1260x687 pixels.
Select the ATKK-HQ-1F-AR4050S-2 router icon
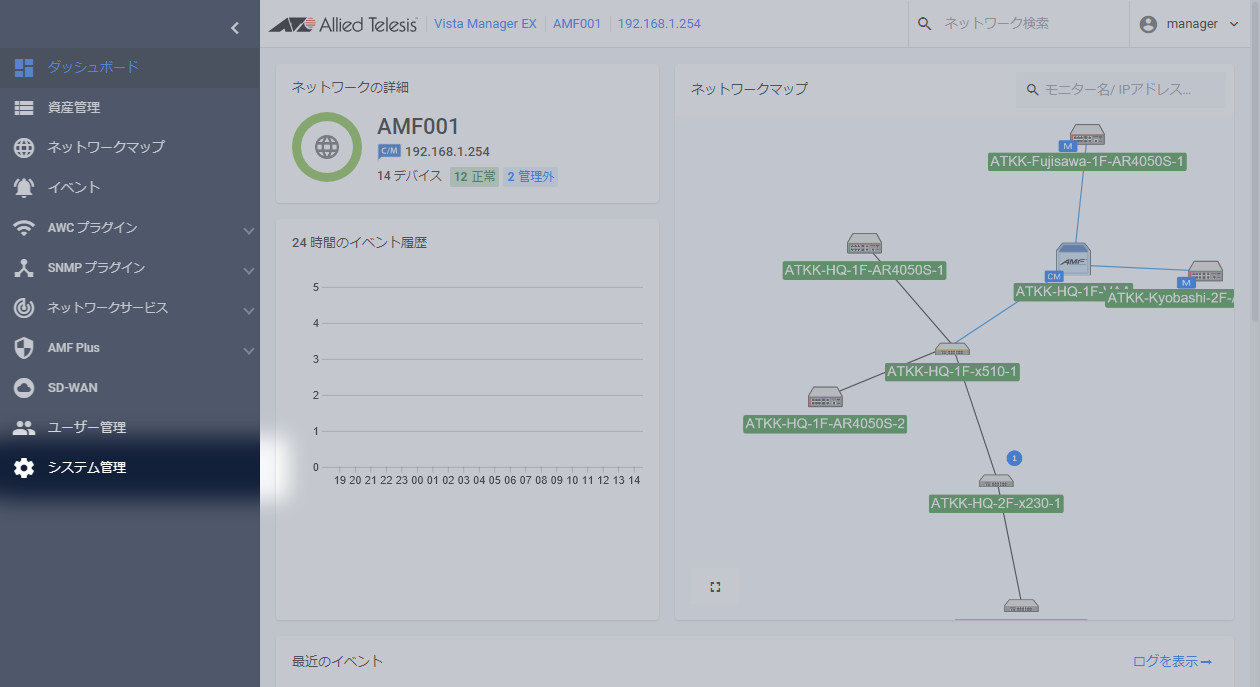tap(825, 397)
